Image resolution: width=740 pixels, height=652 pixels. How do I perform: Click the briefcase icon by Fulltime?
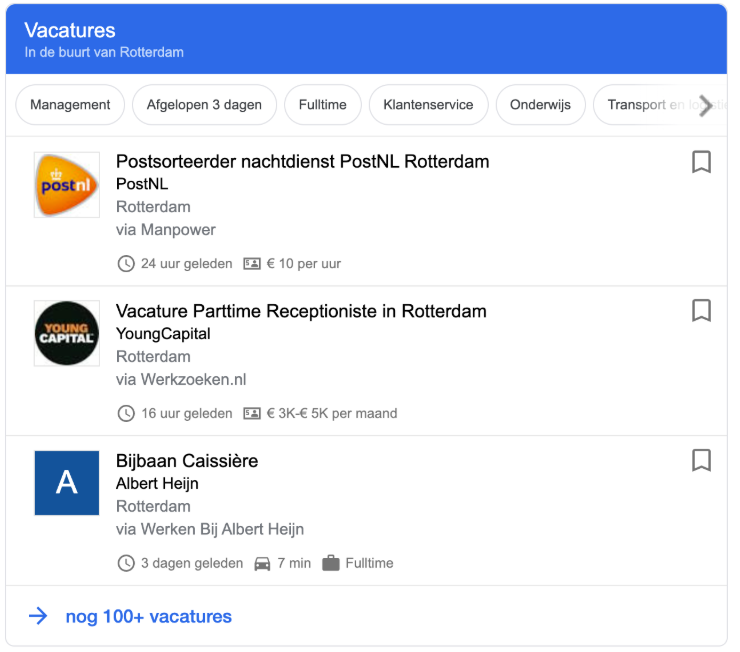[x=331, y=563]
